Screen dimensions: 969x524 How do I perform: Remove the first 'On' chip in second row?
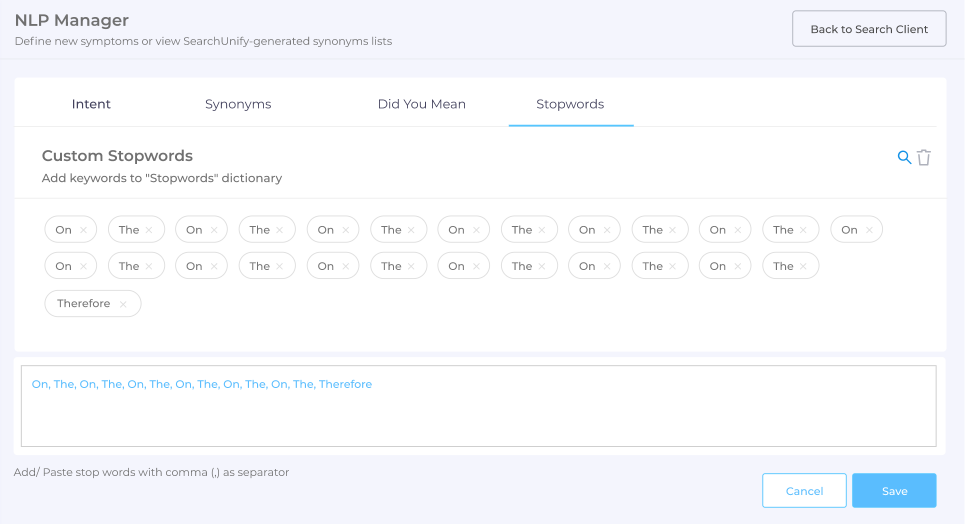click(x=84, y=267)
